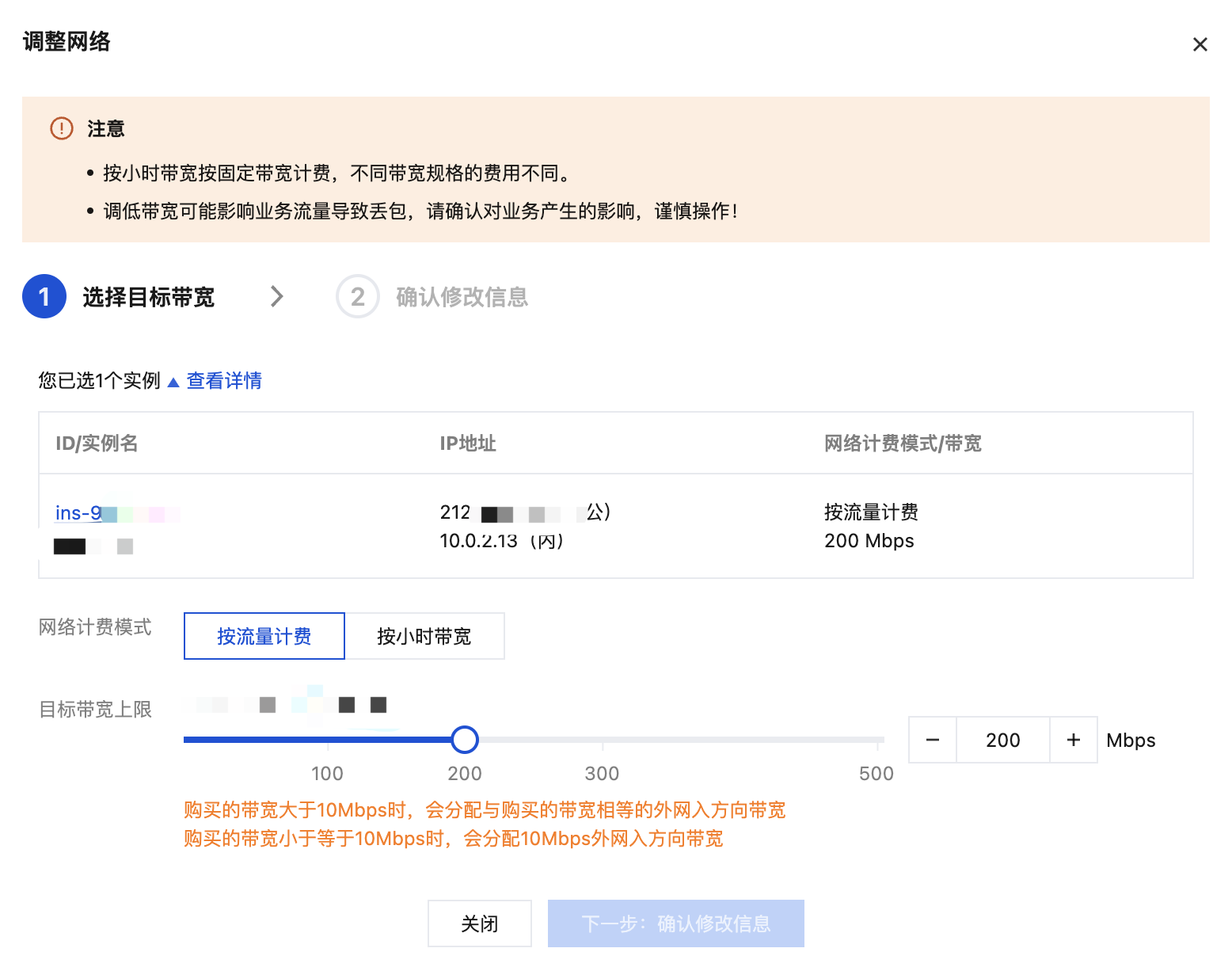Click the public IP text starting with 212
This screenshot has height=971, width=1232.
point(525,512)
